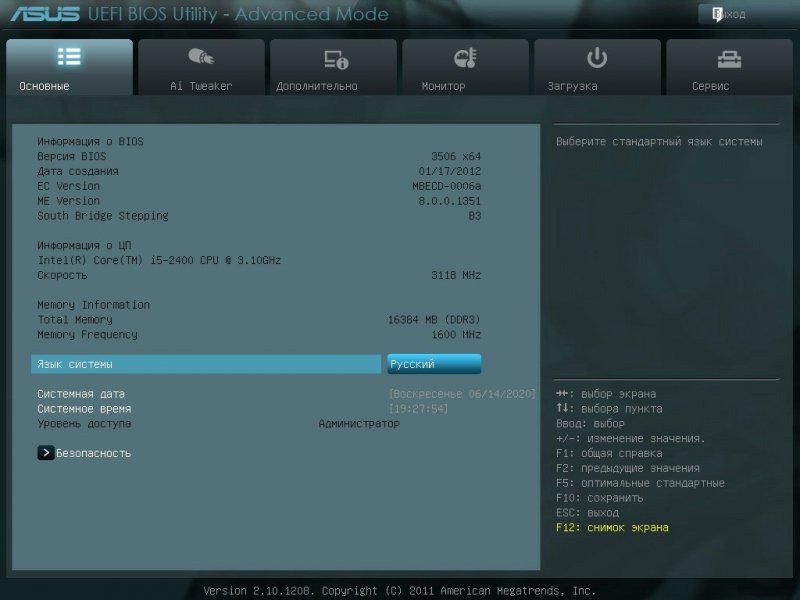This screenshot has height=600, width=800.
Task: Click the Системное время value field
Action: click(419, 409)
